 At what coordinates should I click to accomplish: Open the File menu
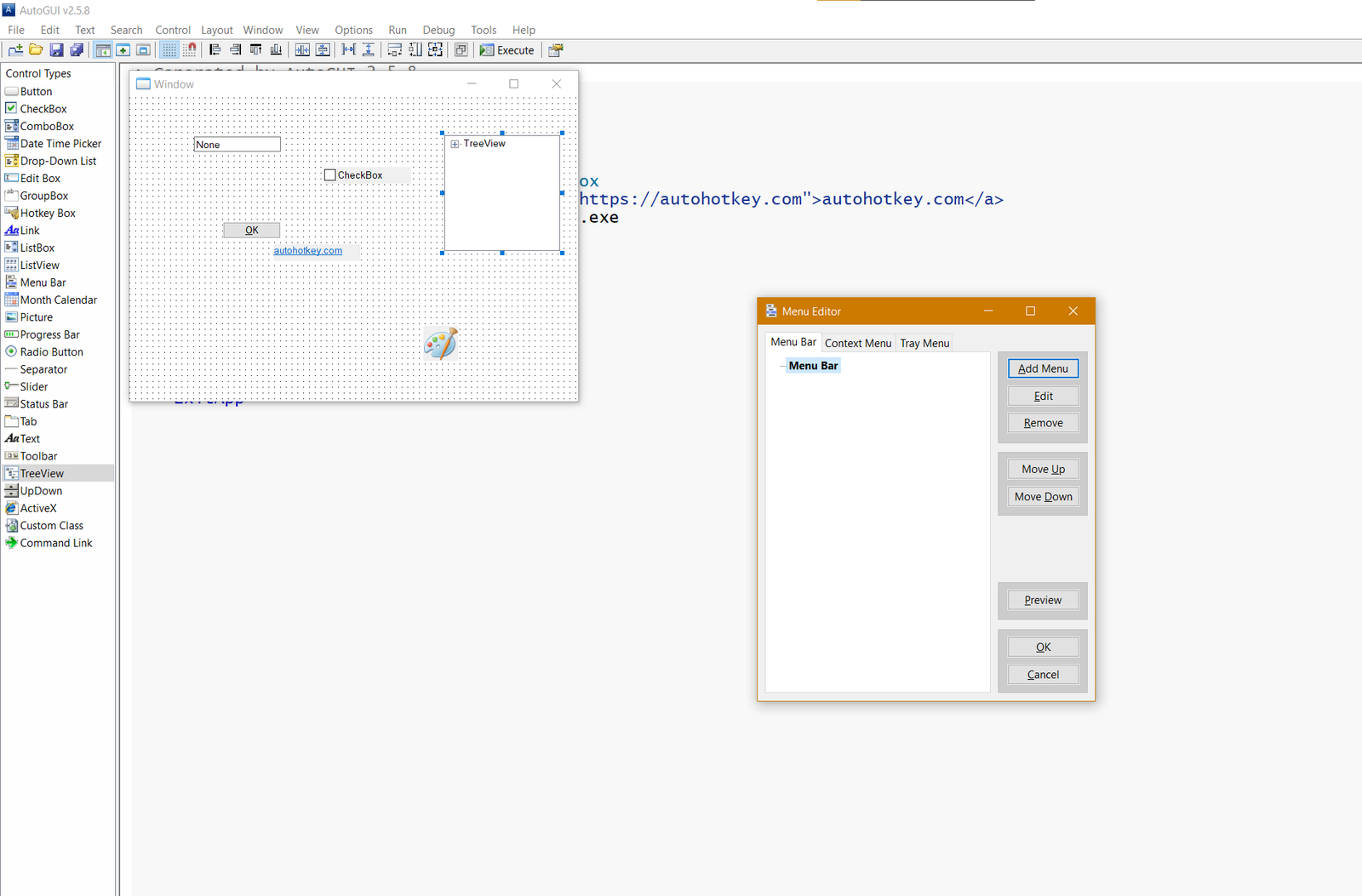coord(16,30)
